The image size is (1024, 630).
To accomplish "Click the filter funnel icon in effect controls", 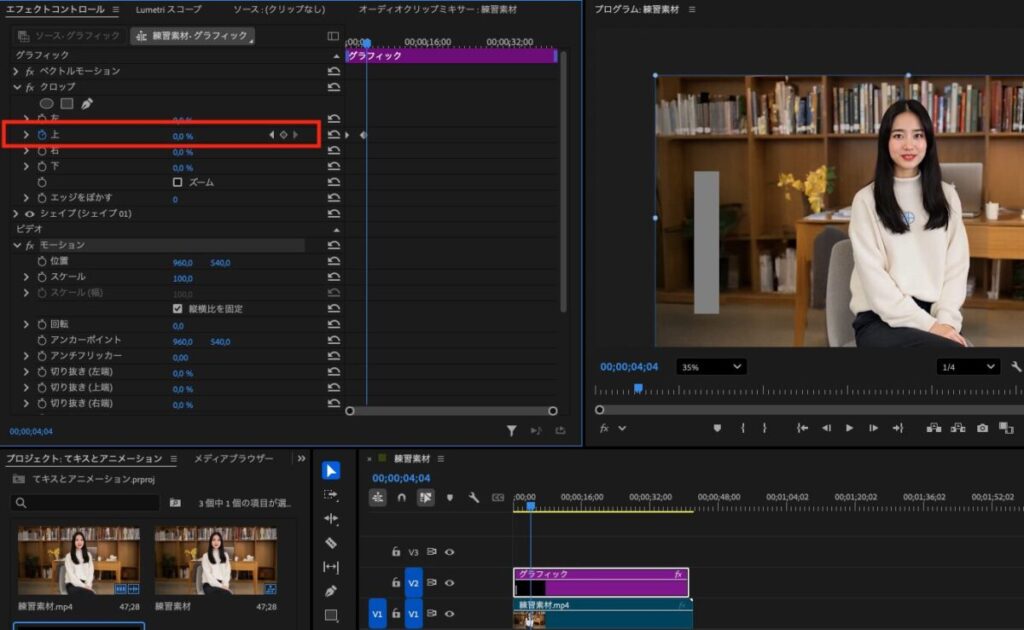I will point(511,430).
